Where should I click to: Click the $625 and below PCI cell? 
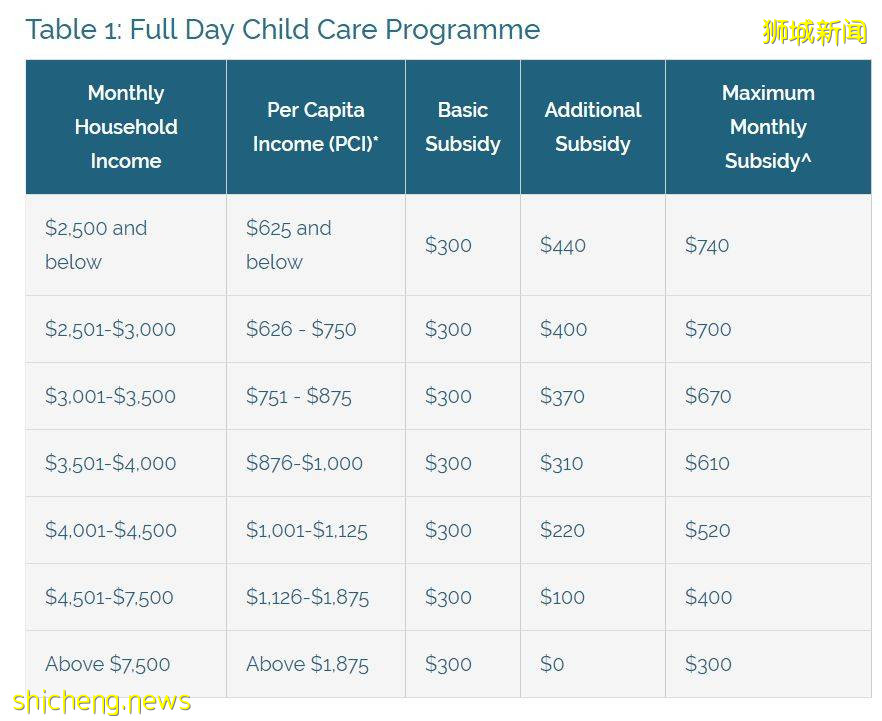(288, 245)
